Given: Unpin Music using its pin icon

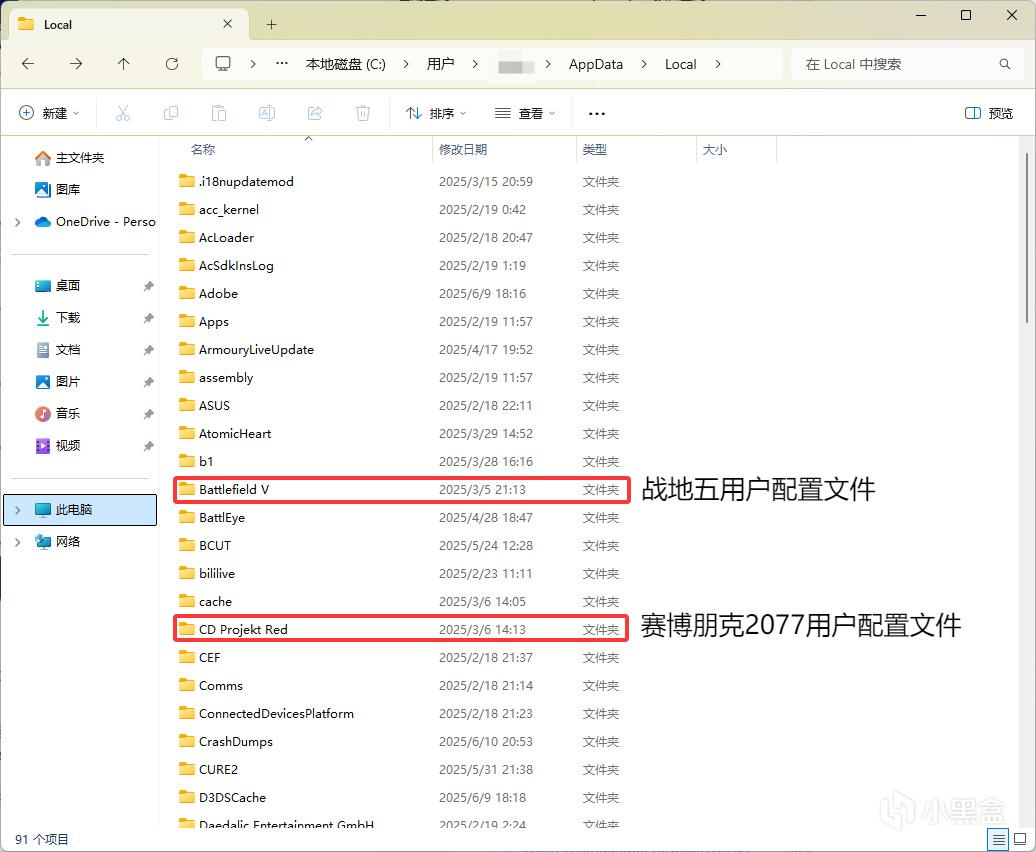Looking at the screenshot, I should (x=149, y=414).
